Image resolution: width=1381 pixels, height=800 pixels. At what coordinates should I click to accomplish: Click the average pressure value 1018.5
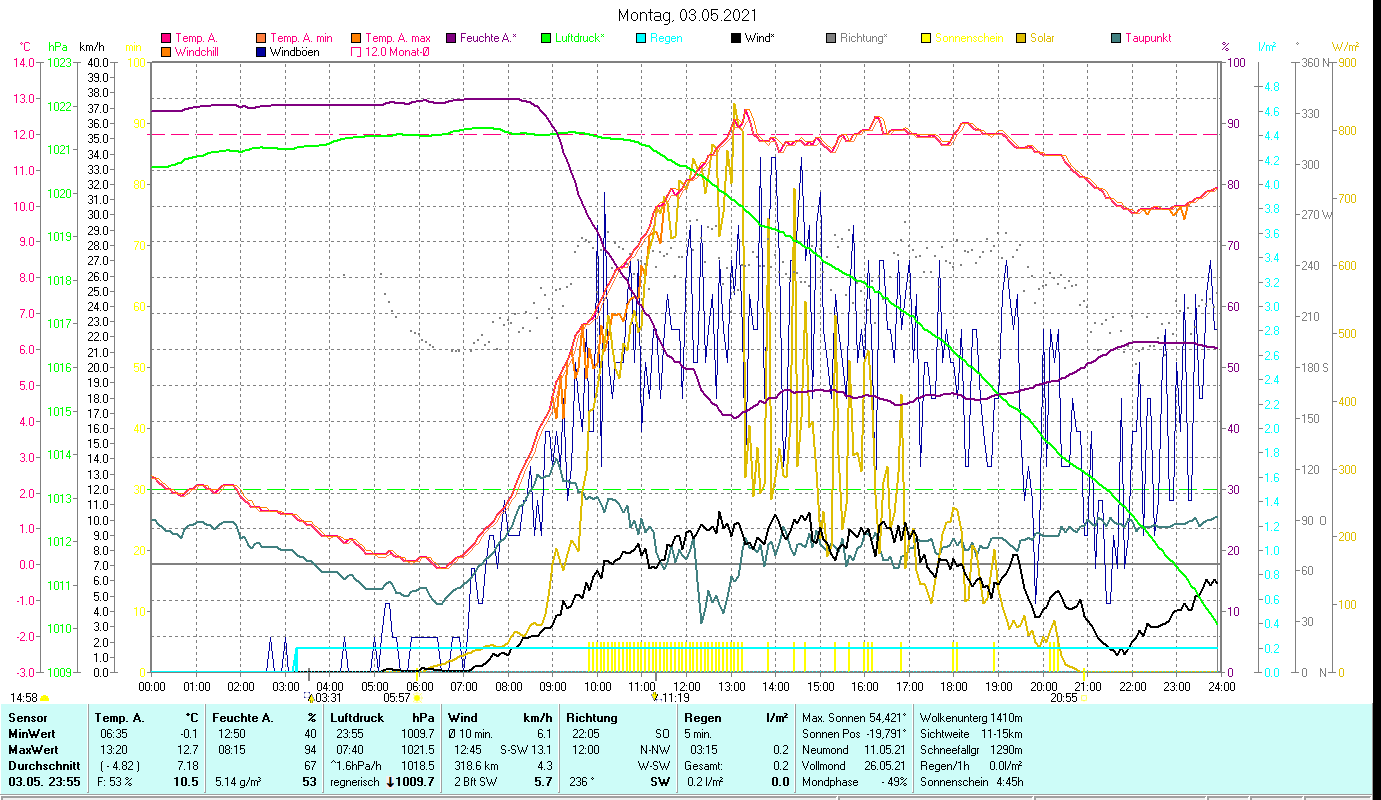(418, 766)
